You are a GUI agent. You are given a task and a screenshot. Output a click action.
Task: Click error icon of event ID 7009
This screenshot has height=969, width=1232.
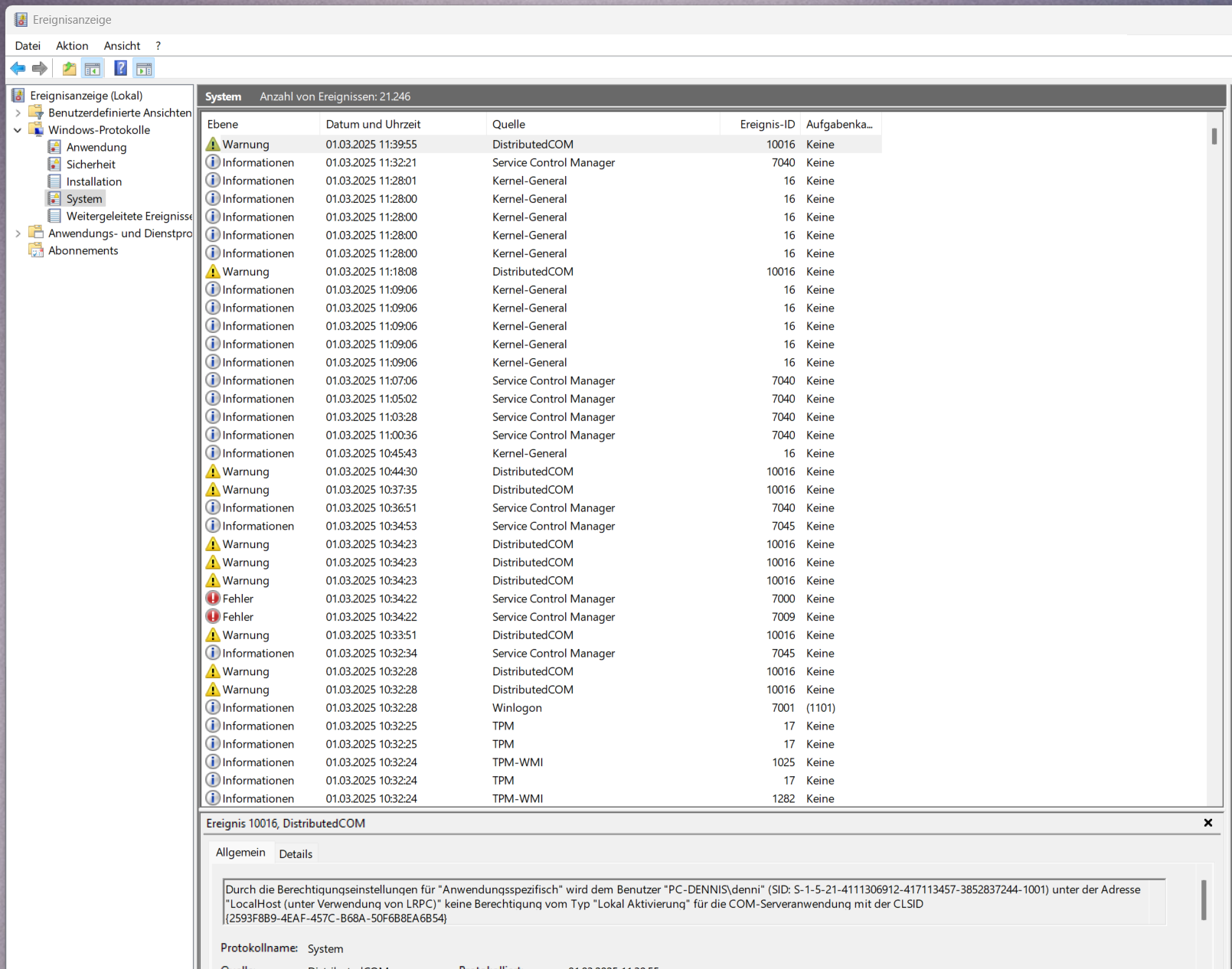pos(213,617)
